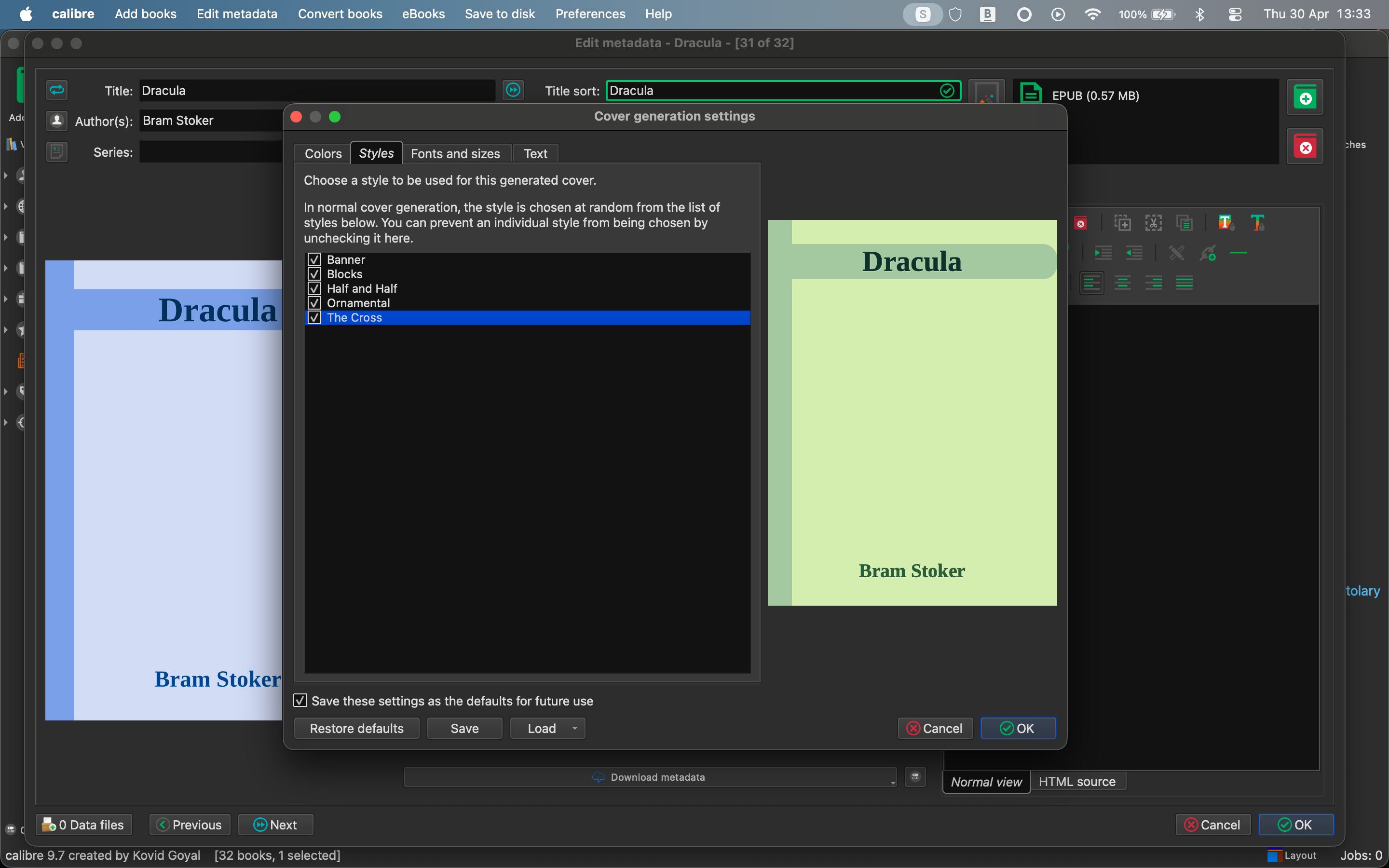Image resolution: width=1389 pixels, height=868 pixels.
Task: Switch to the HTML source tab
Action: click(x=1077, y=781)
